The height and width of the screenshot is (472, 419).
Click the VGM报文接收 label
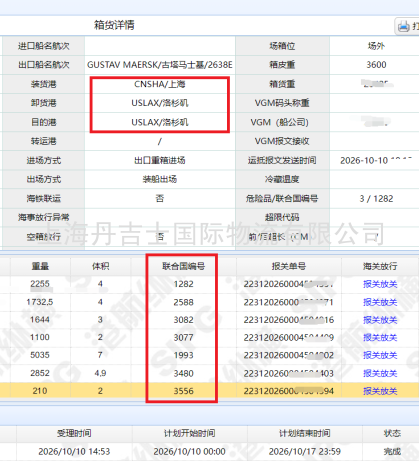(x=282, y=141)
